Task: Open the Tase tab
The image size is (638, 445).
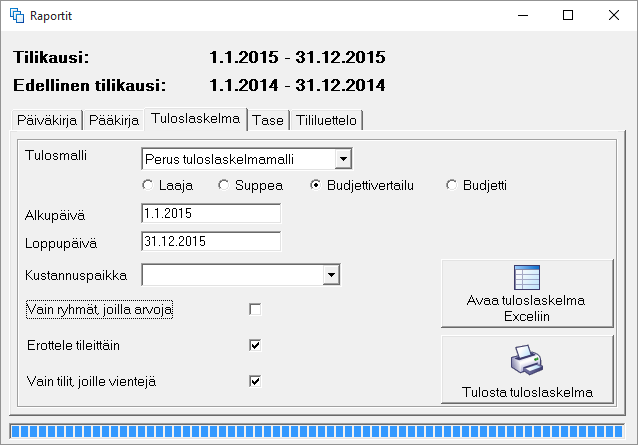Action: click(x=268, y=120)
